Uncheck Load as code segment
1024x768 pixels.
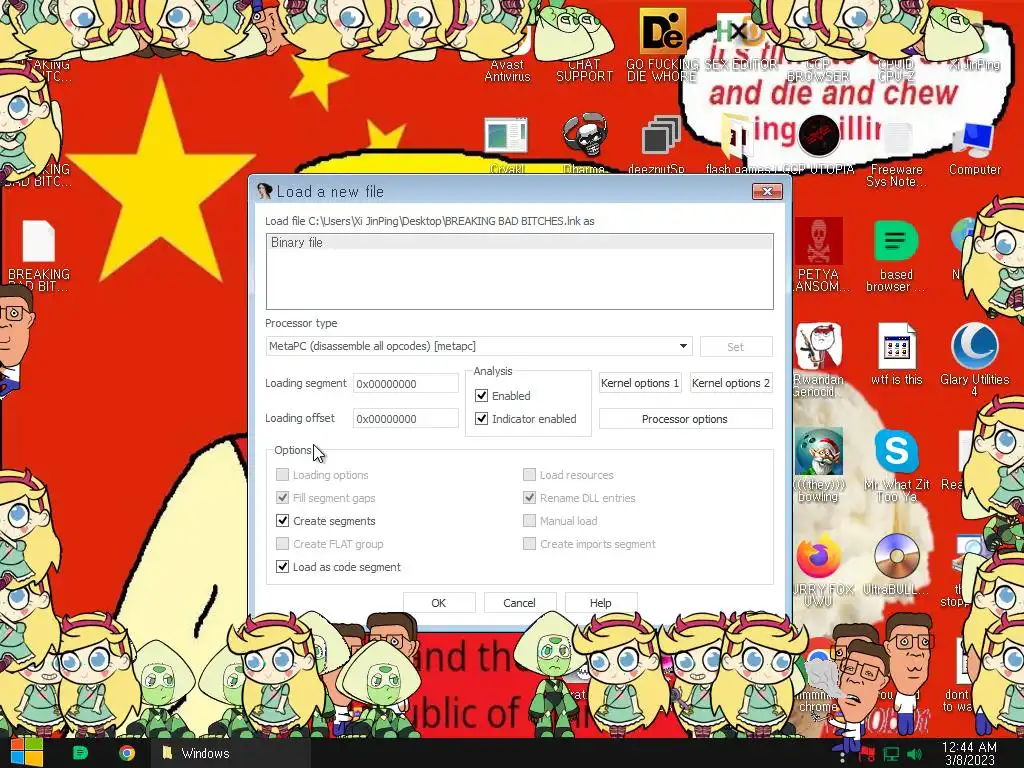click(282, 566)
